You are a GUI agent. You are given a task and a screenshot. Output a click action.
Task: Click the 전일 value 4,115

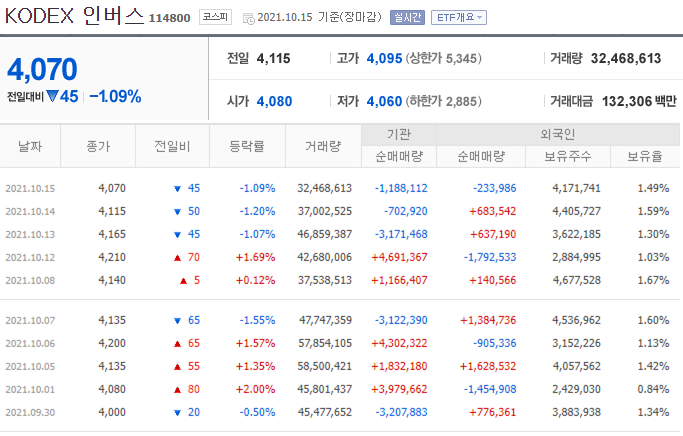coord(274,58)
